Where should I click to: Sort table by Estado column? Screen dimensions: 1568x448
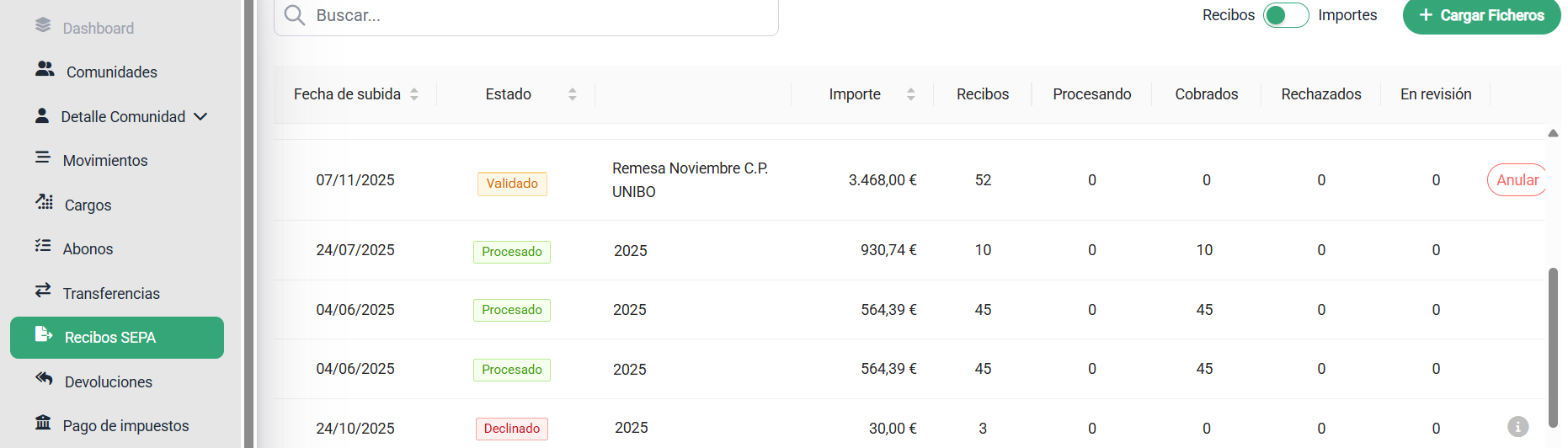pyautogui.click(x=573, y=94)
